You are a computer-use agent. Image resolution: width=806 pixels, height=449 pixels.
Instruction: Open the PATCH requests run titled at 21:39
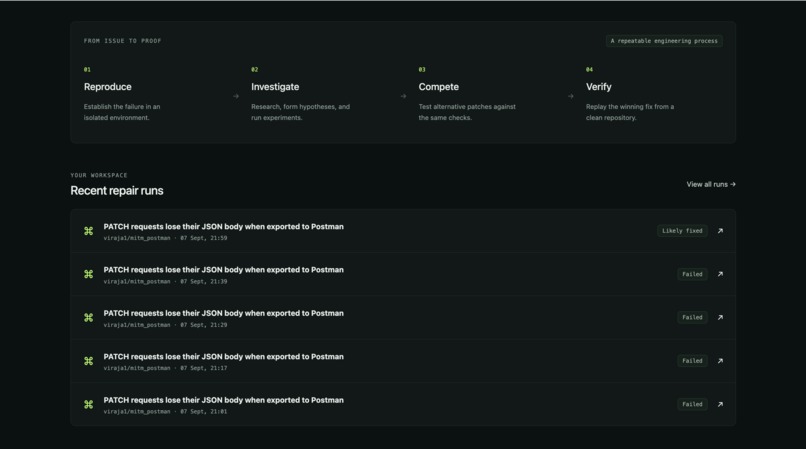(x=224, y=270)
